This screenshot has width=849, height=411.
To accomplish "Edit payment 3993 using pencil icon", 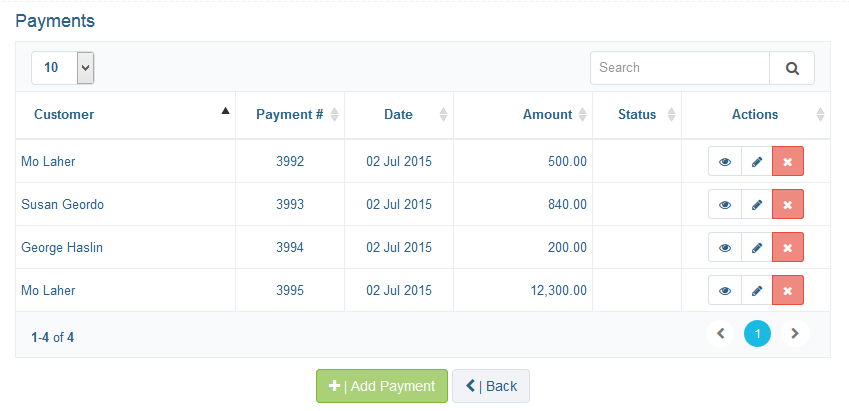I will tap(756, 204).
